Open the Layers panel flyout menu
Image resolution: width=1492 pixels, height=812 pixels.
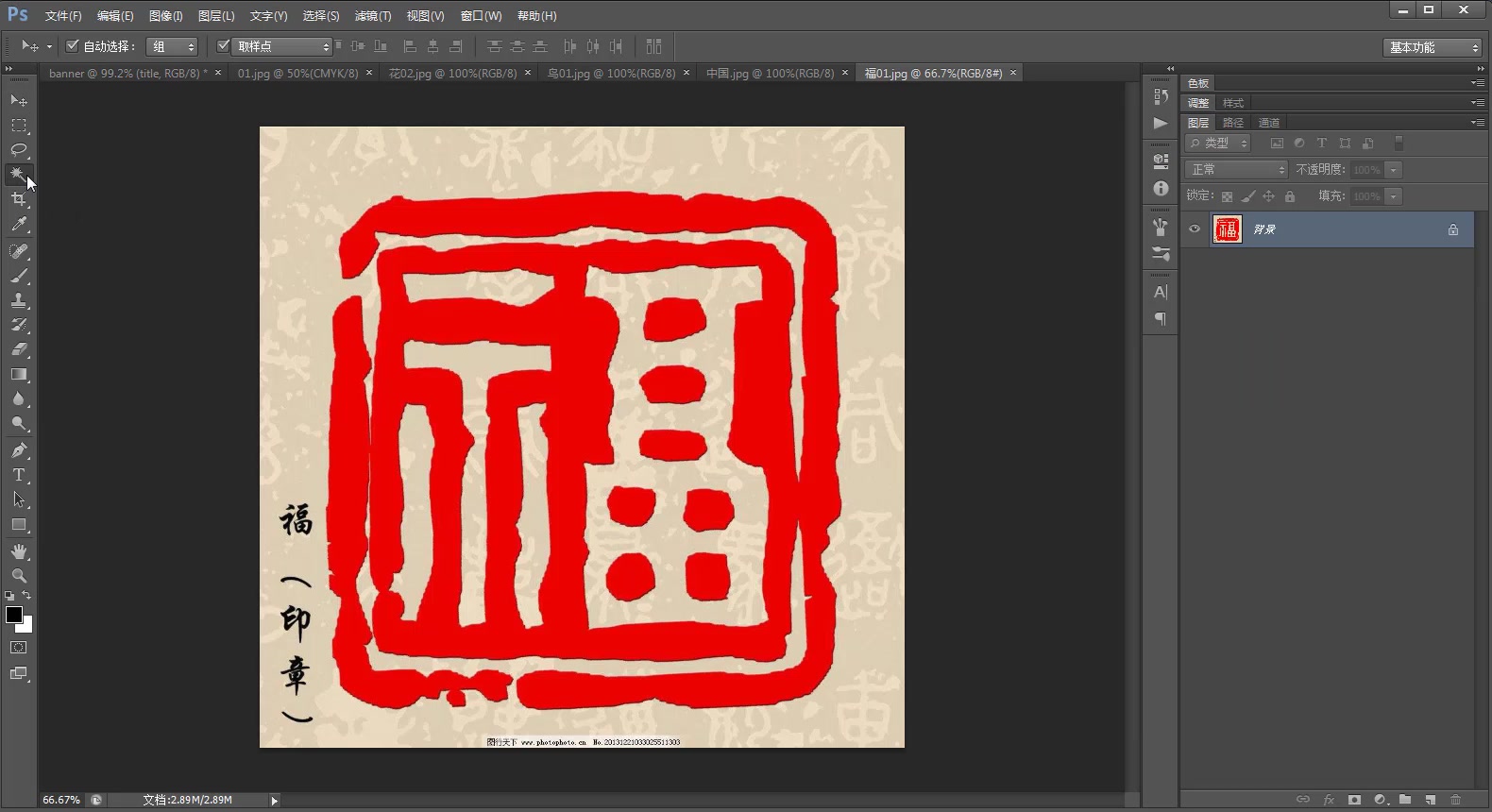(1477, 123)
